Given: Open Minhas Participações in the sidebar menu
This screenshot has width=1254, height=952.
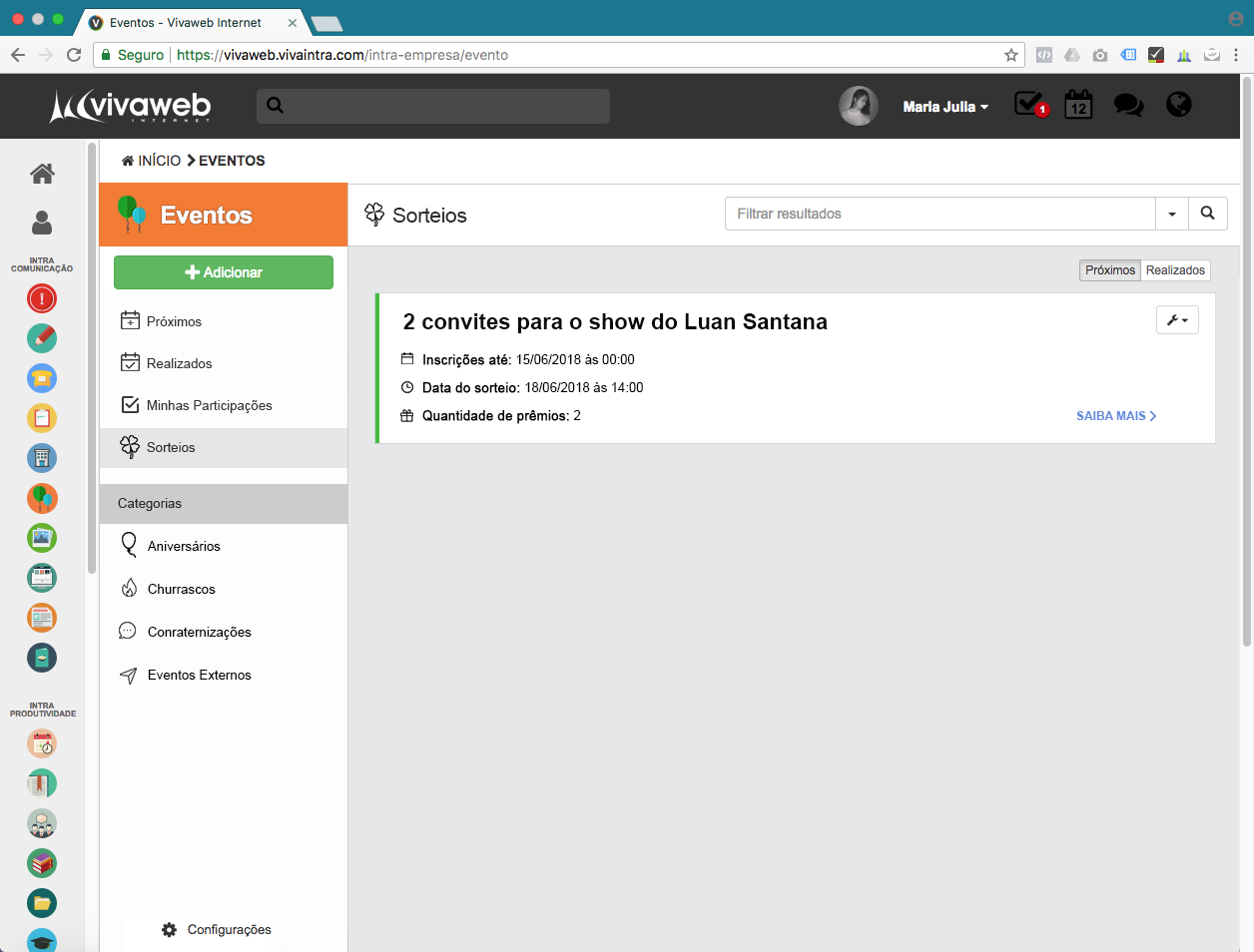Looking at the screenshot, I should click(209, 405).
